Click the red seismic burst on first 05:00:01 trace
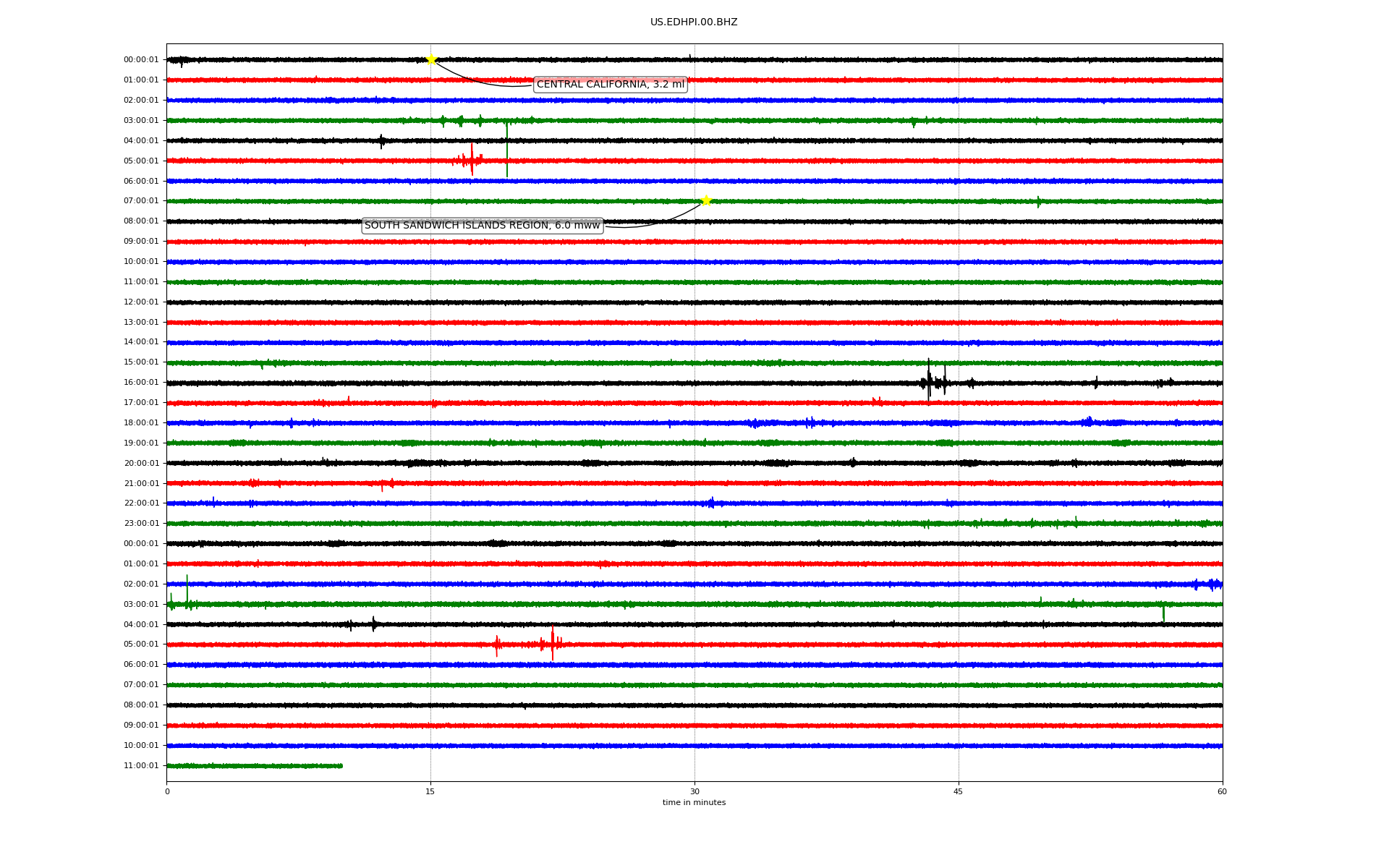The width and height of the screenshot is (1389, 868). [x=471, y=160]
